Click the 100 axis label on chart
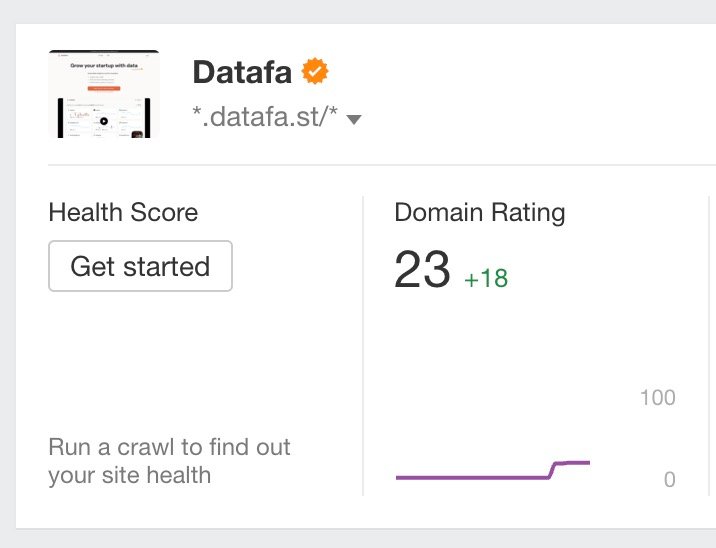The image size is (716, 548). tap(657, 398)
